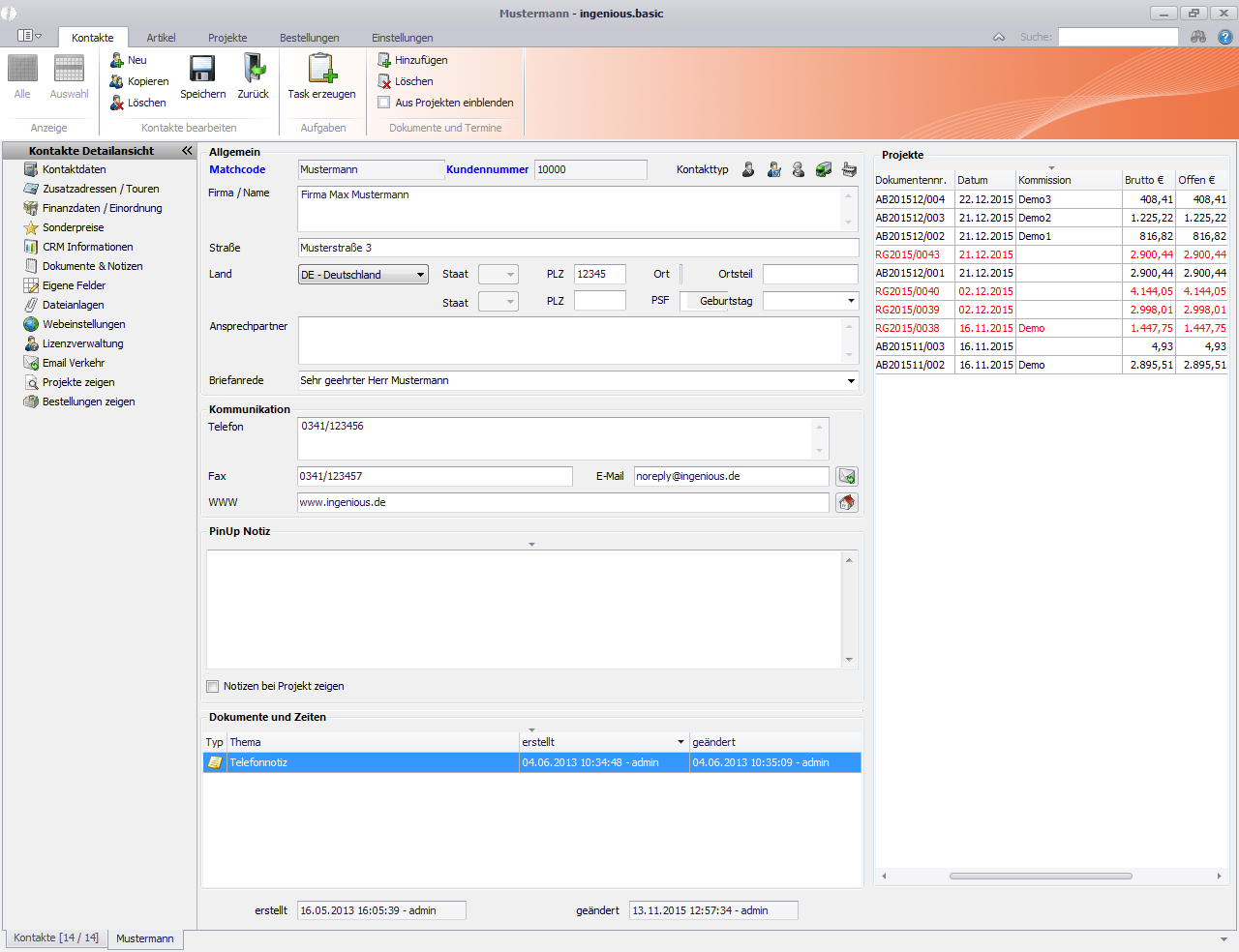Click the binoculars search icon
The height and width of the screenshot is (952, 1239).
tap(1198, 37)
